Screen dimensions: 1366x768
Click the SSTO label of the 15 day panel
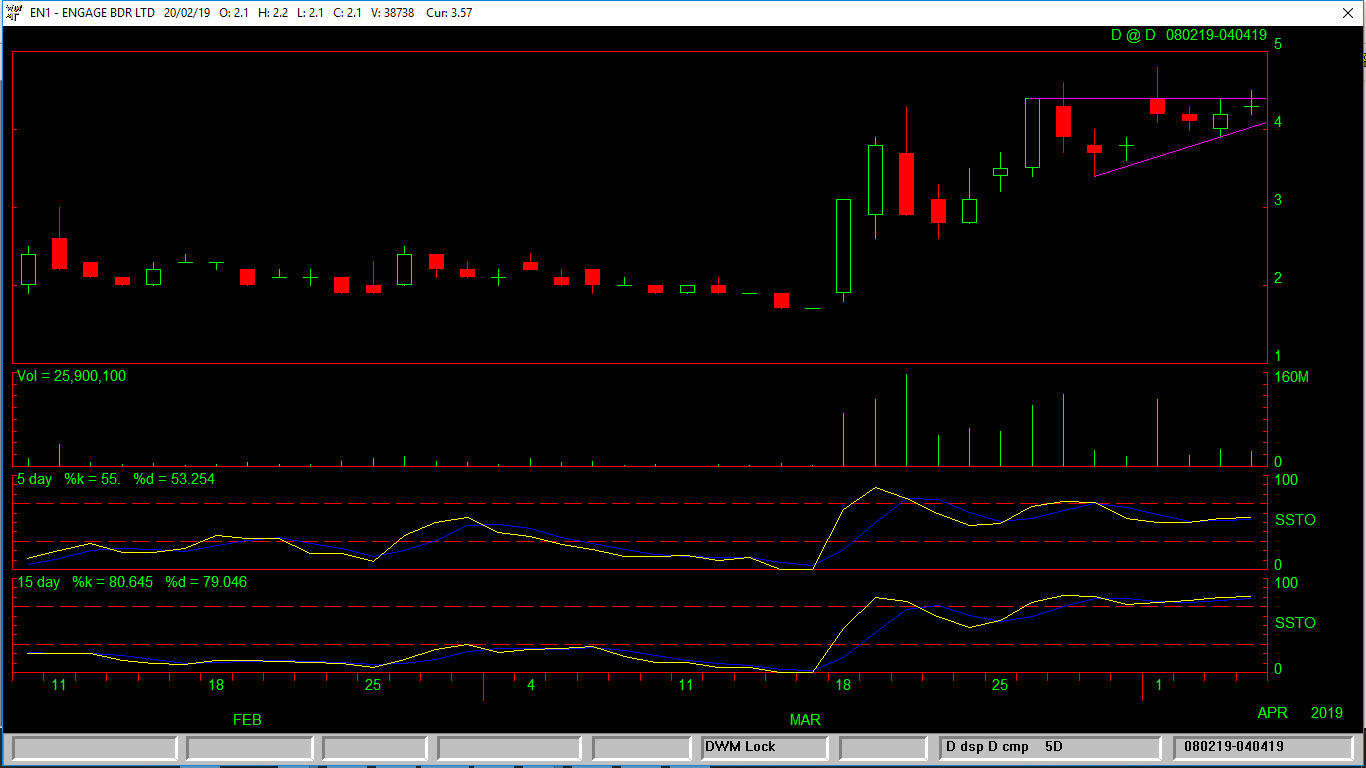[x=1295, y=623]
